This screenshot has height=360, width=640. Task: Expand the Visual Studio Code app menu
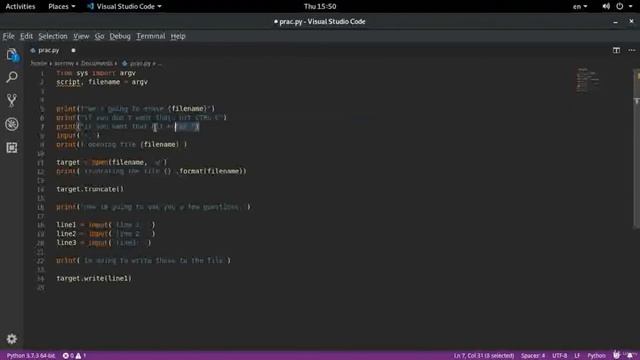124,6
